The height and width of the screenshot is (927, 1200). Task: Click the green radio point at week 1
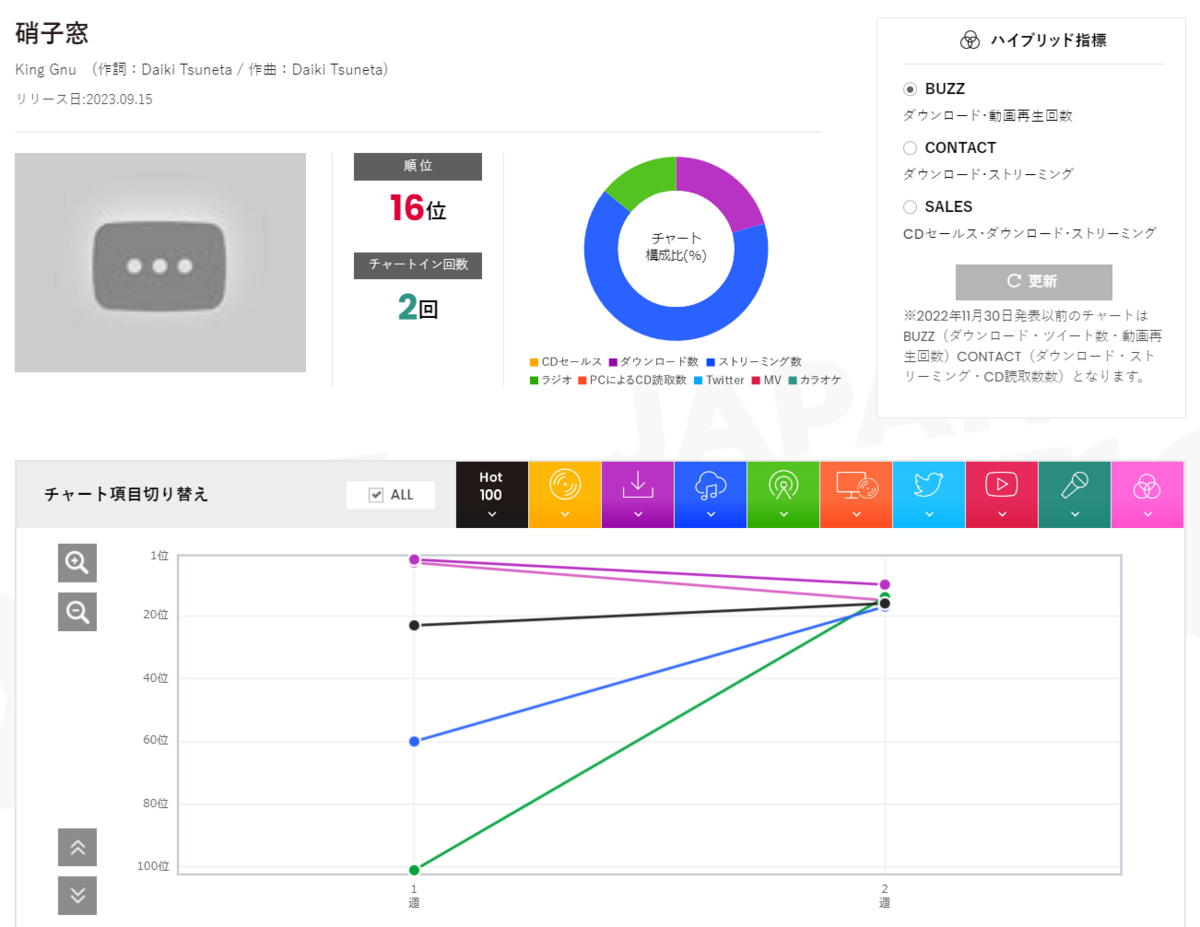tap(414, 869)
